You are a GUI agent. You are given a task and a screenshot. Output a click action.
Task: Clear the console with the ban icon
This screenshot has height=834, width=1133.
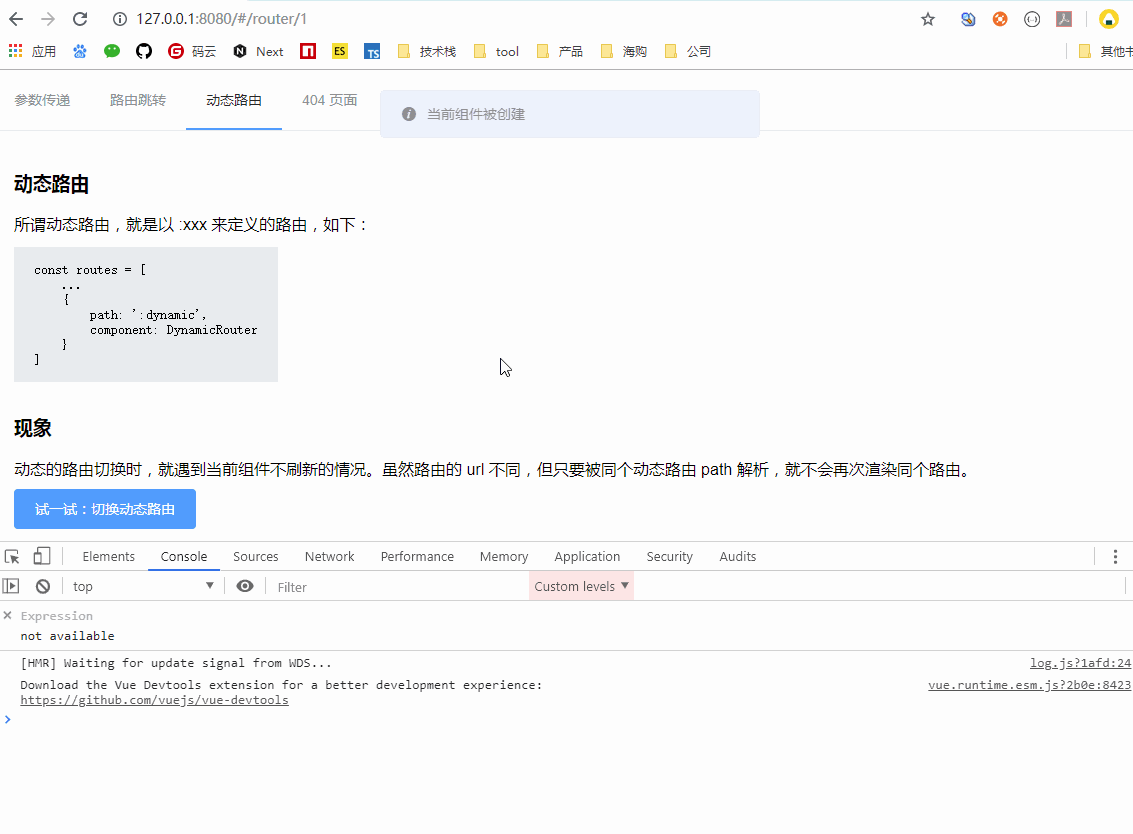tap(43, 586)
